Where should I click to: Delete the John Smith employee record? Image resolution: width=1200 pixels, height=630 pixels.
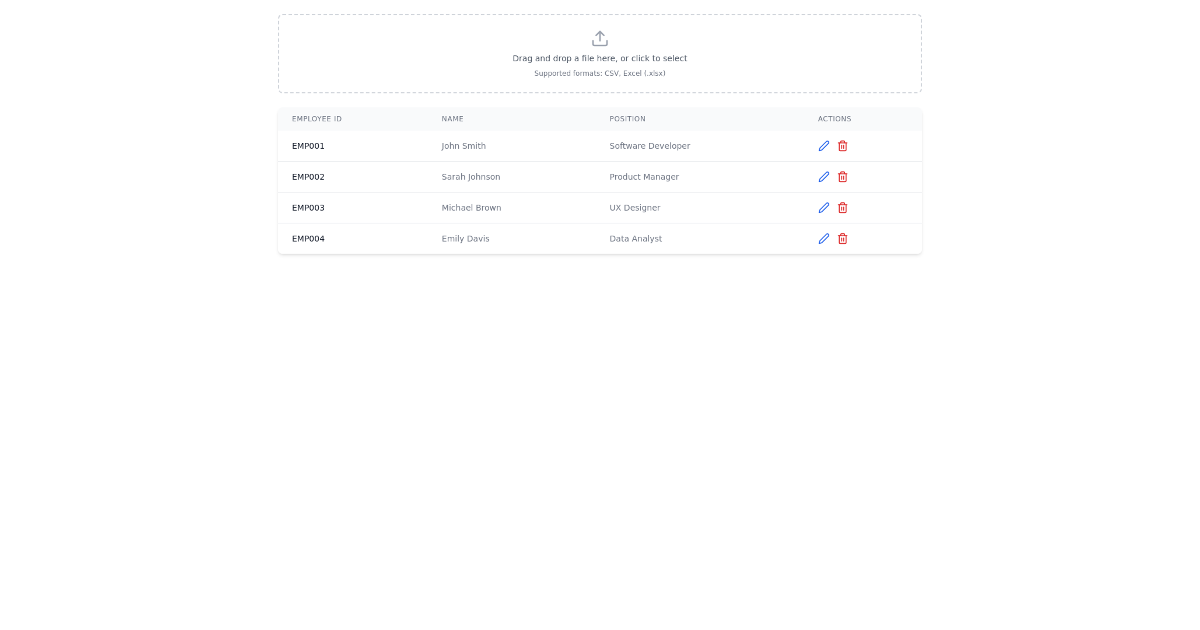(843, 146)
